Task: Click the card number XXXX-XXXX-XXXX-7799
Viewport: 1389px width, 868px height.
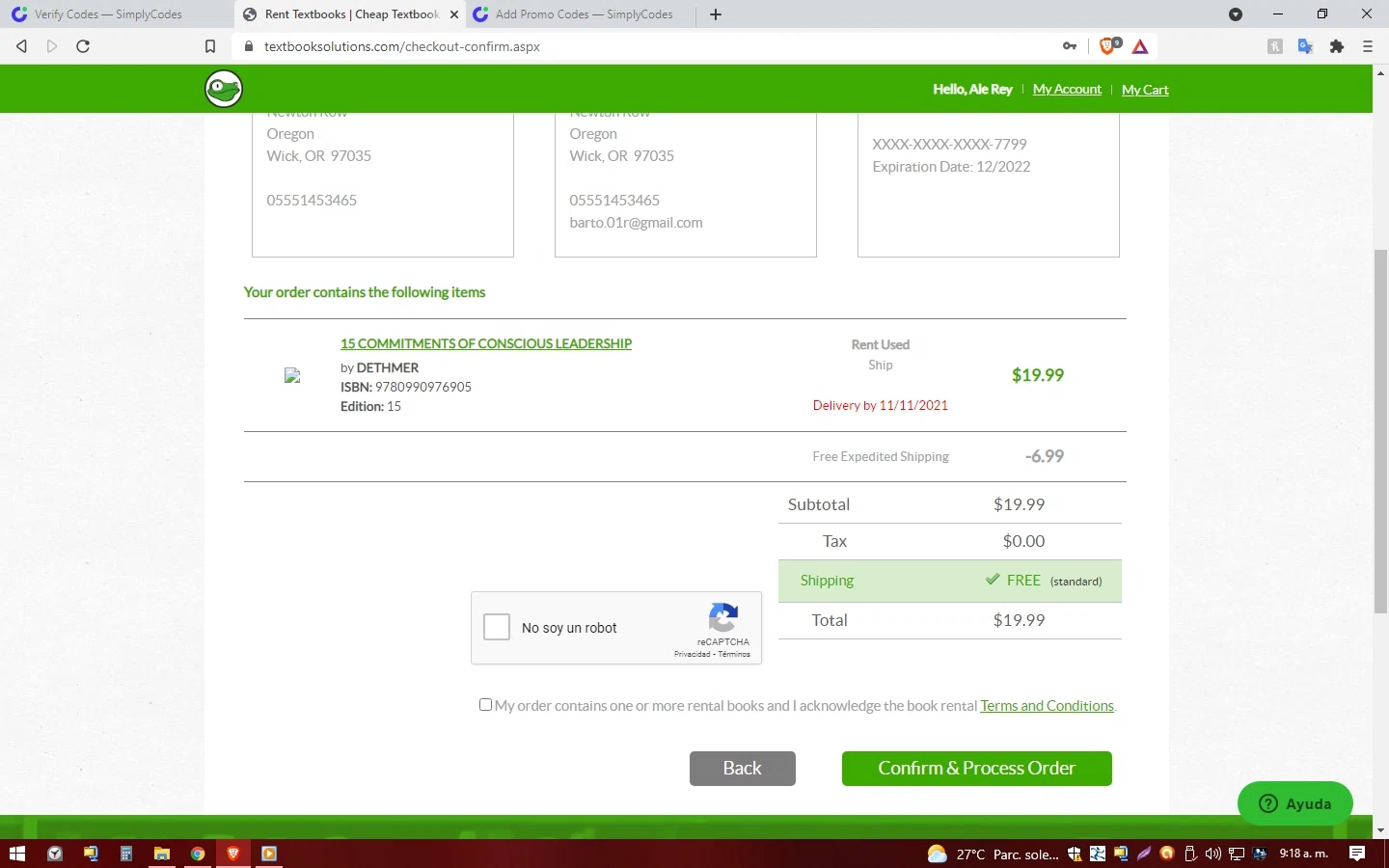Action: point(949,145)
